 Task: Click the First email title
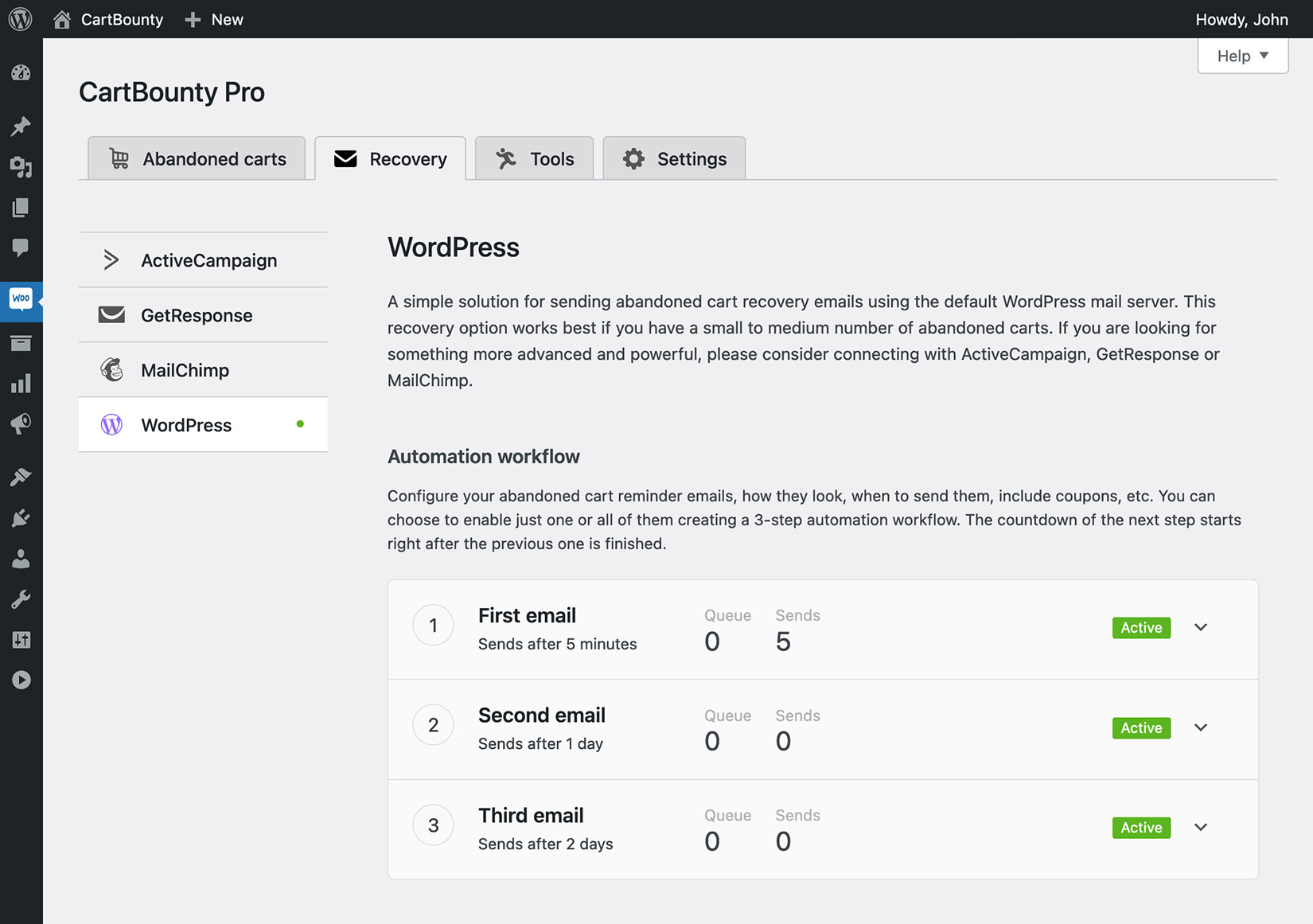click(x=527, y=615)
